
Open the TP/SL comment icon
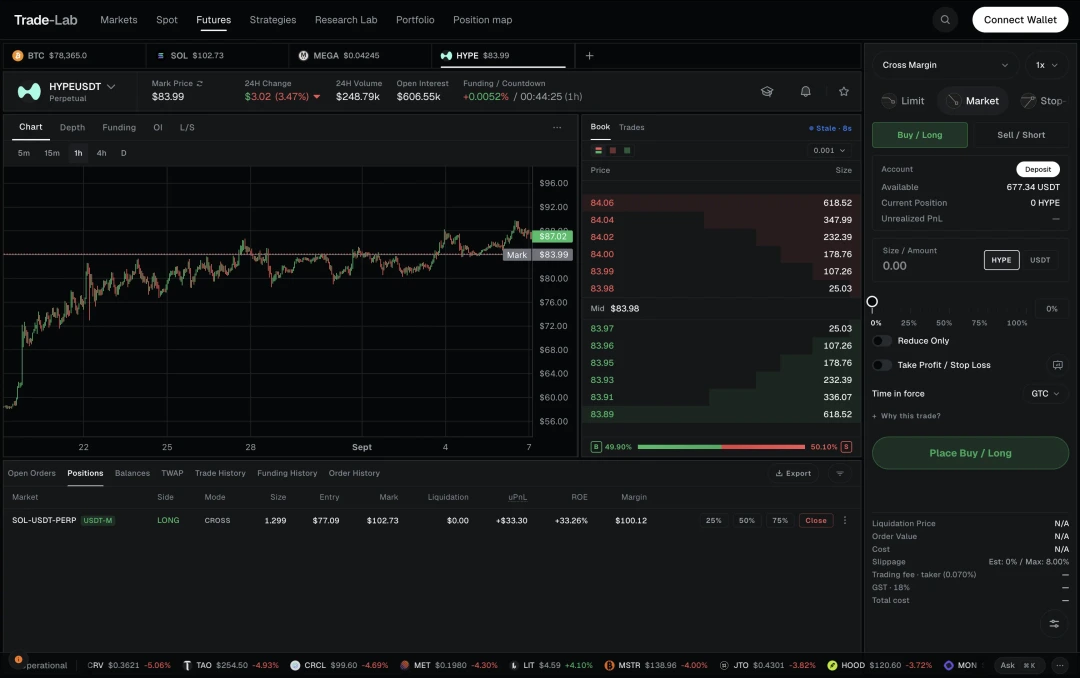pyautogui.click(x=1057, y=365)
